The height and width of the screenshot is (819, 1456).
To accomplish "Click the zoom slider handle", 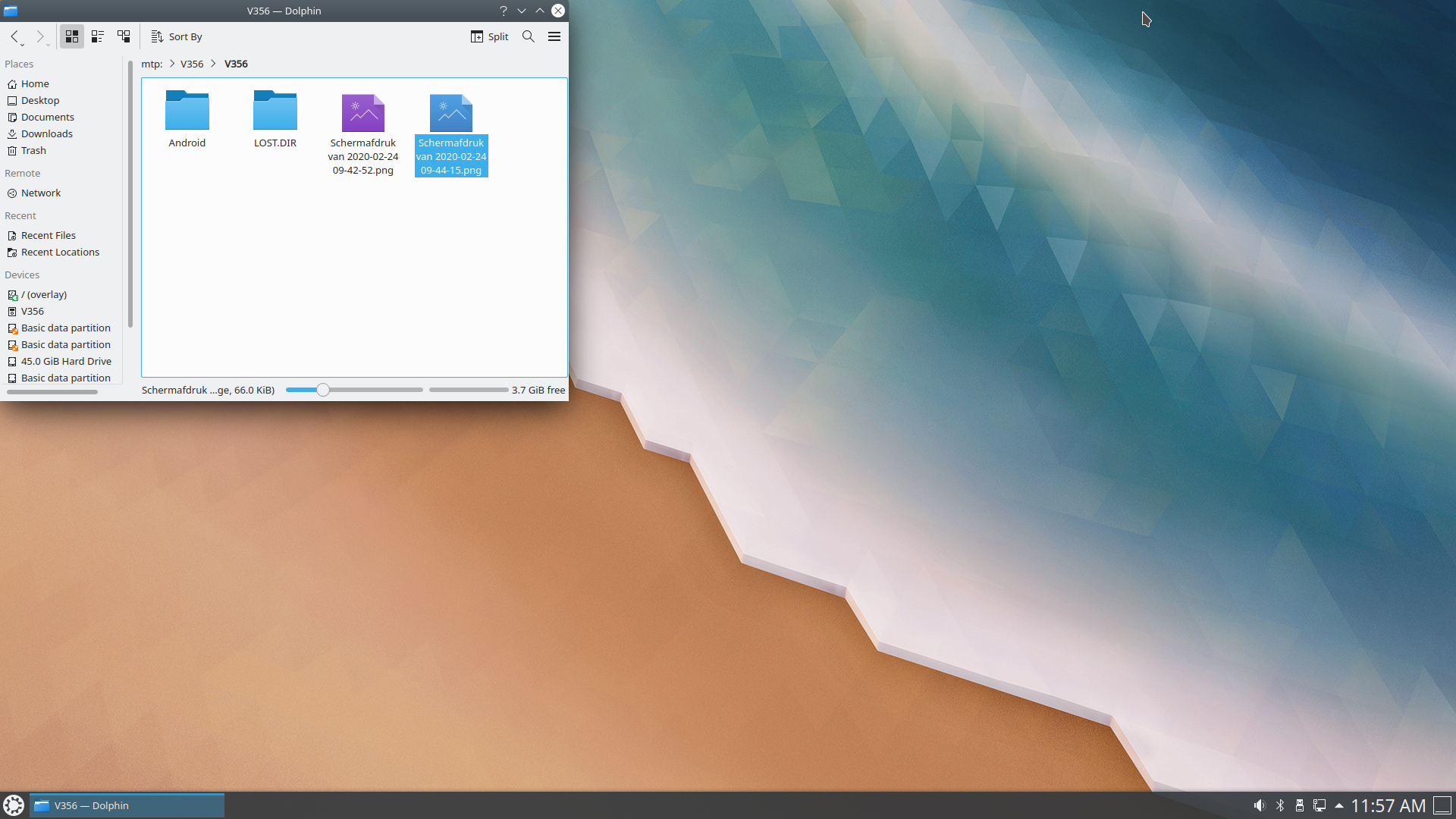I will coord(323,390).
